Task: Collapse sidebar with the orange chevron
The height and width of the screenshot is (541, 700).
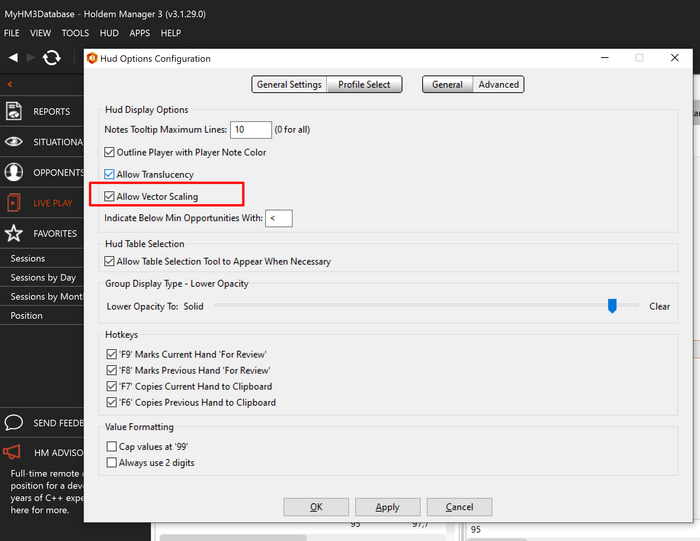Action: point(10,84)
